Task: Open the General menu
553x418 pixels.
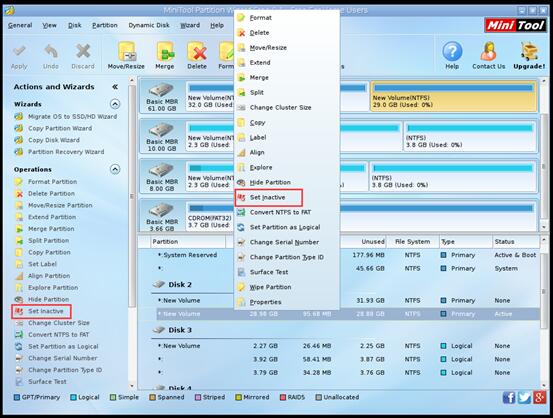Action: point(20,25)
